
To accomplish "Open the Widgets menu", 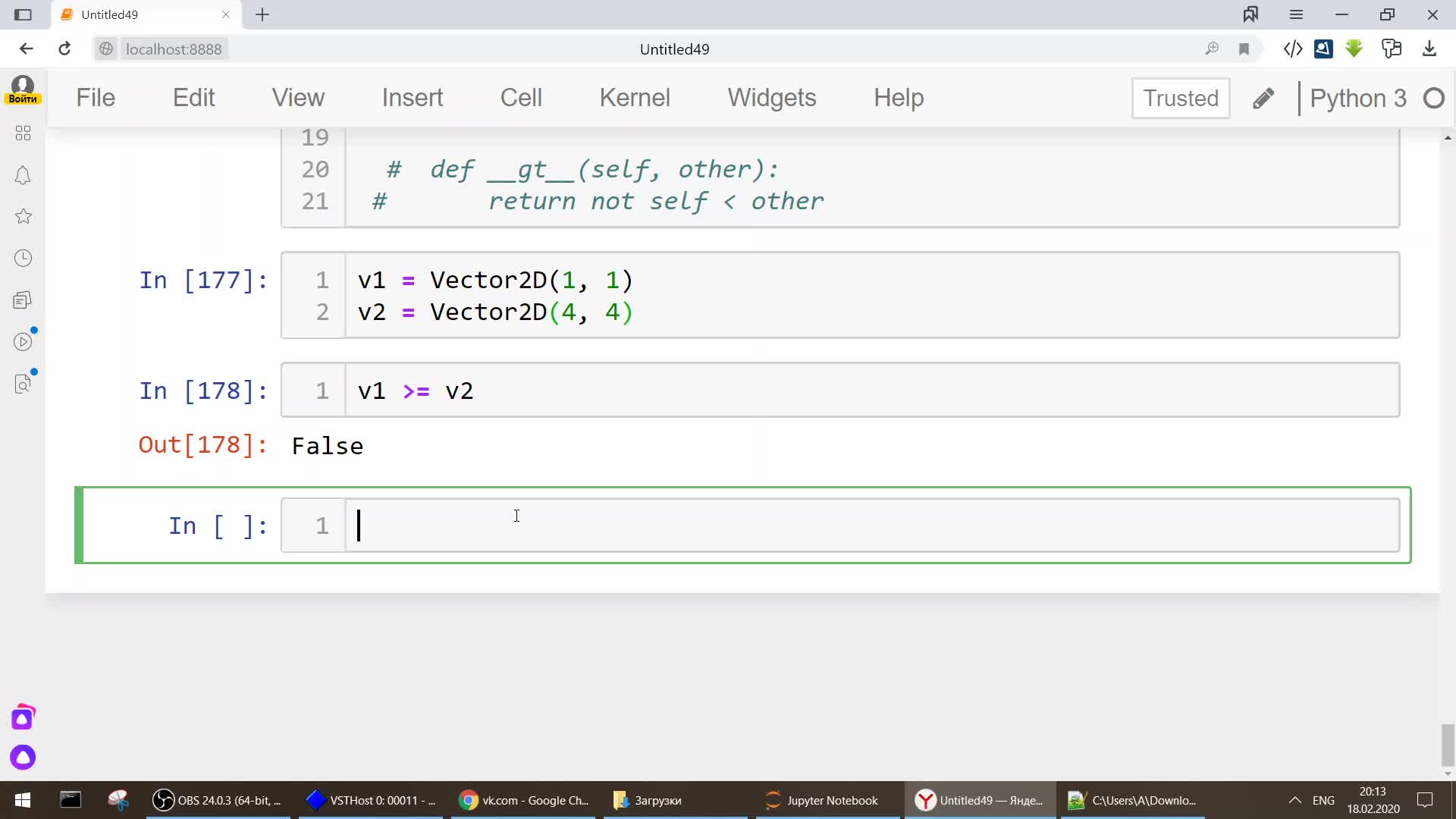I will tap(772, 98).
